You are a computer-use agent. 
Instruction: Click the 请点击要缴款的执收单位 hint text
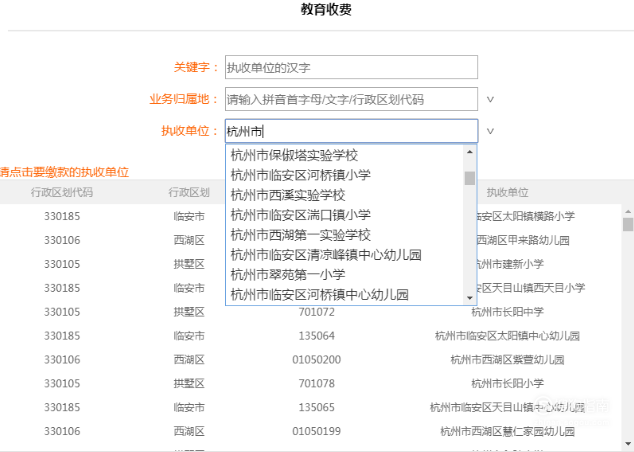coord(64,172)
